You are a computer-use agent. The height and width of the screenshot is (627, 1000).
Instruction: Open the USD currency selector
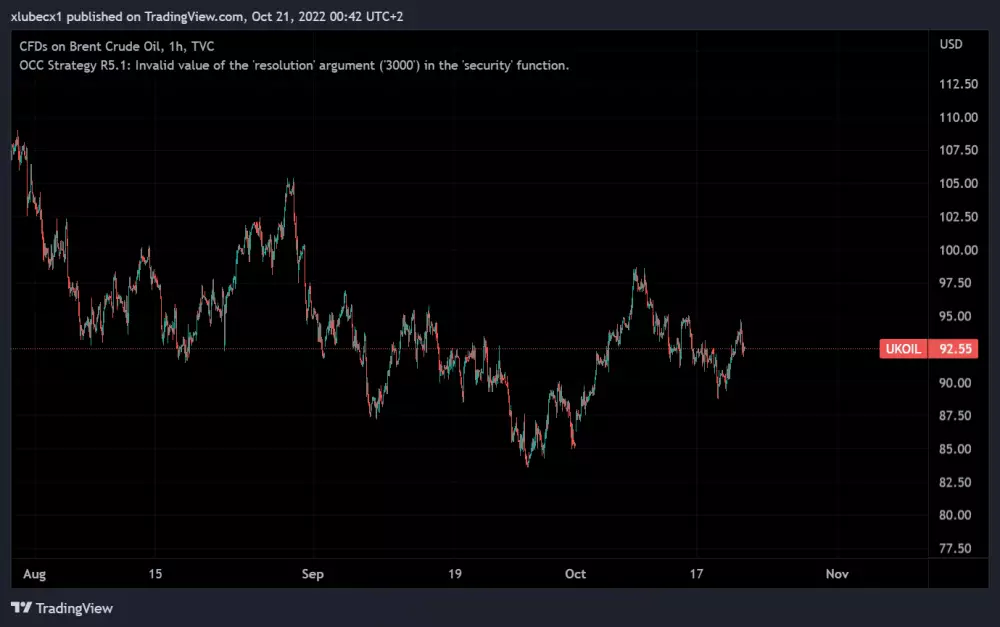point(950,46)
